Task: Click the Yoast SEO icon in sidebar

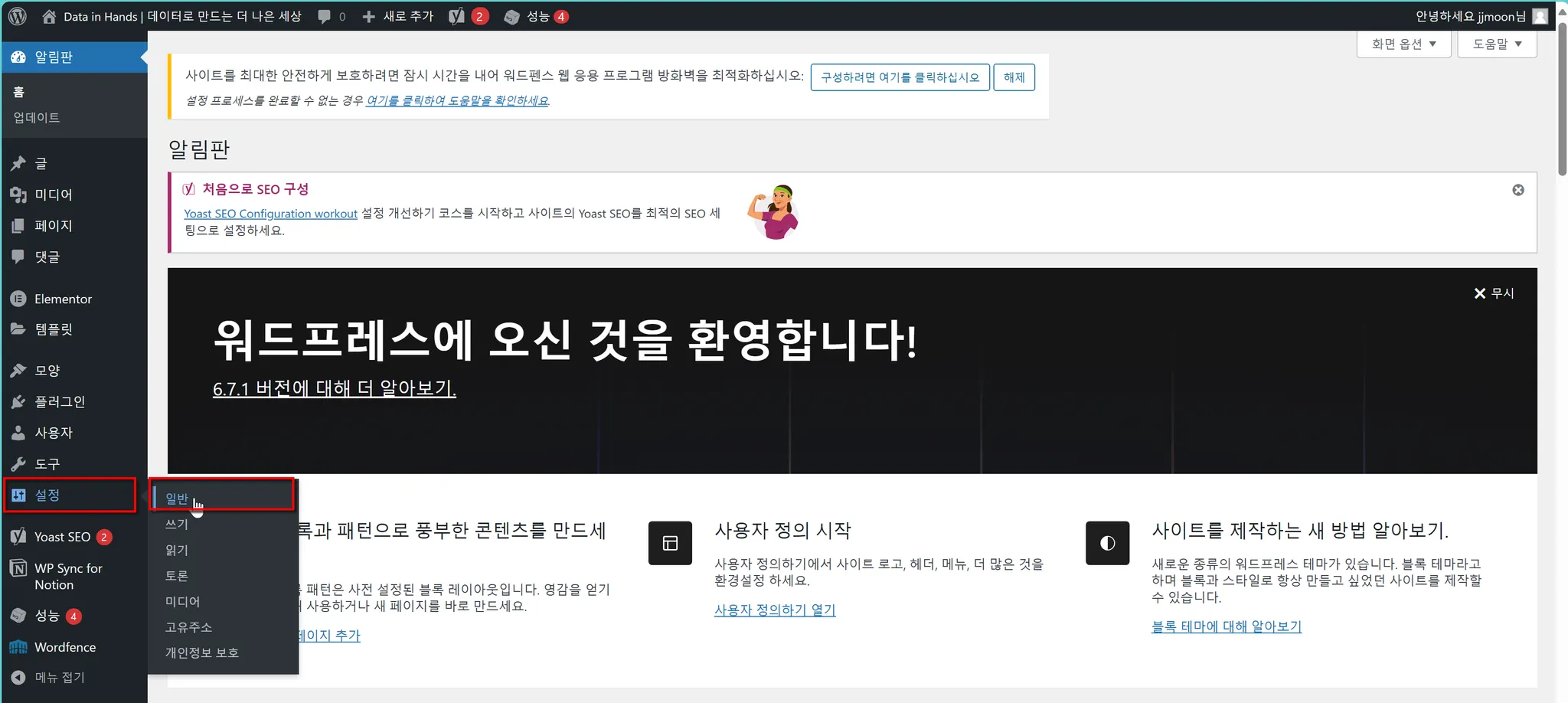Action: (x=18, y=537)
